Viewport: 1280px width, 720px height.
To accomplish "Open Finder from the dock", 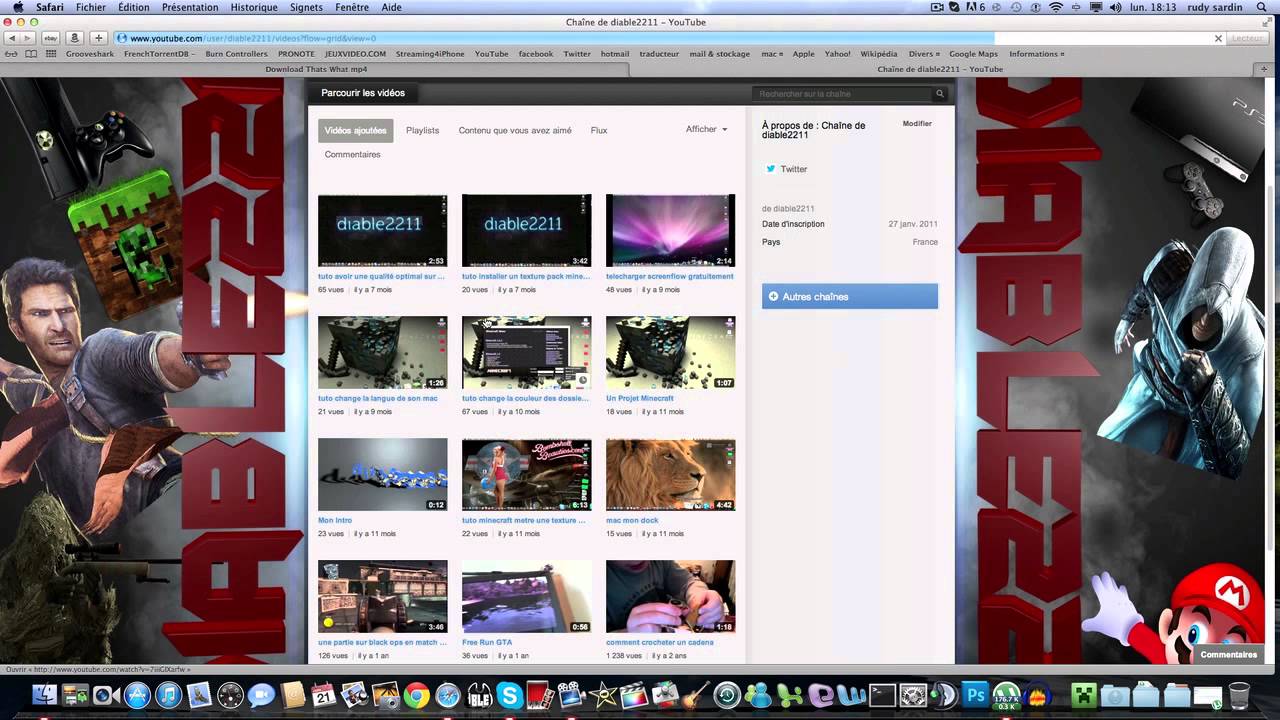I will (45, 694).
